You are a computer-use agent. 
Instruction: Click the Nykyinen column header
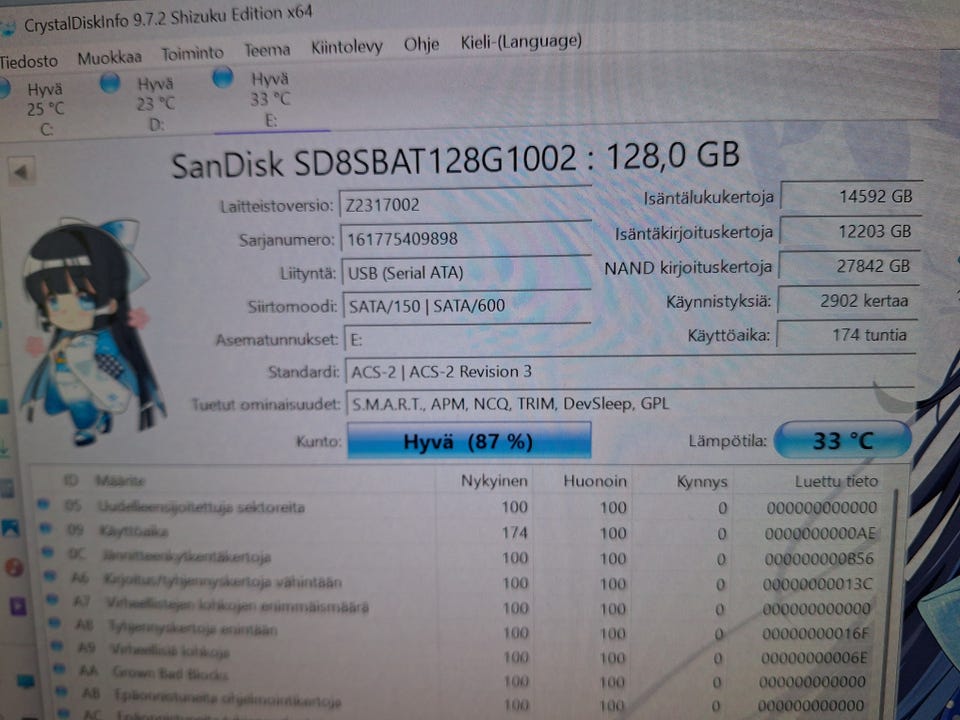(x=494, y=481)
